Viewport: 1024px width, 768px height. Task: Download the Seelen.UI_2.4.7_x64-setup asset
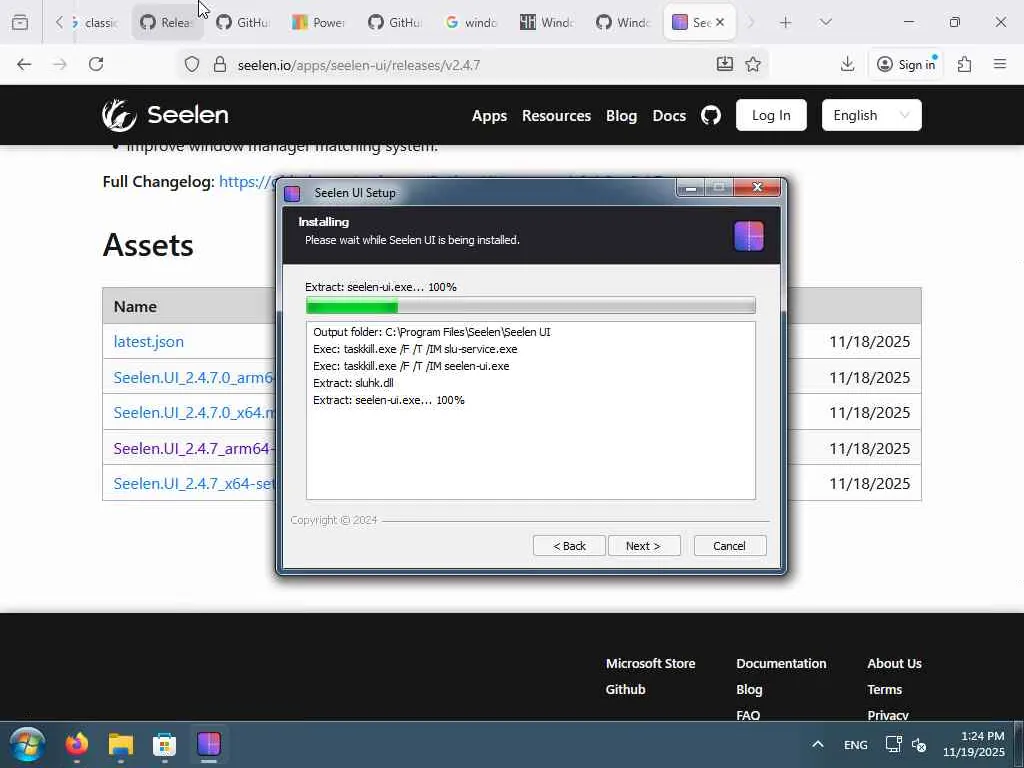click(x=194, y=483)
